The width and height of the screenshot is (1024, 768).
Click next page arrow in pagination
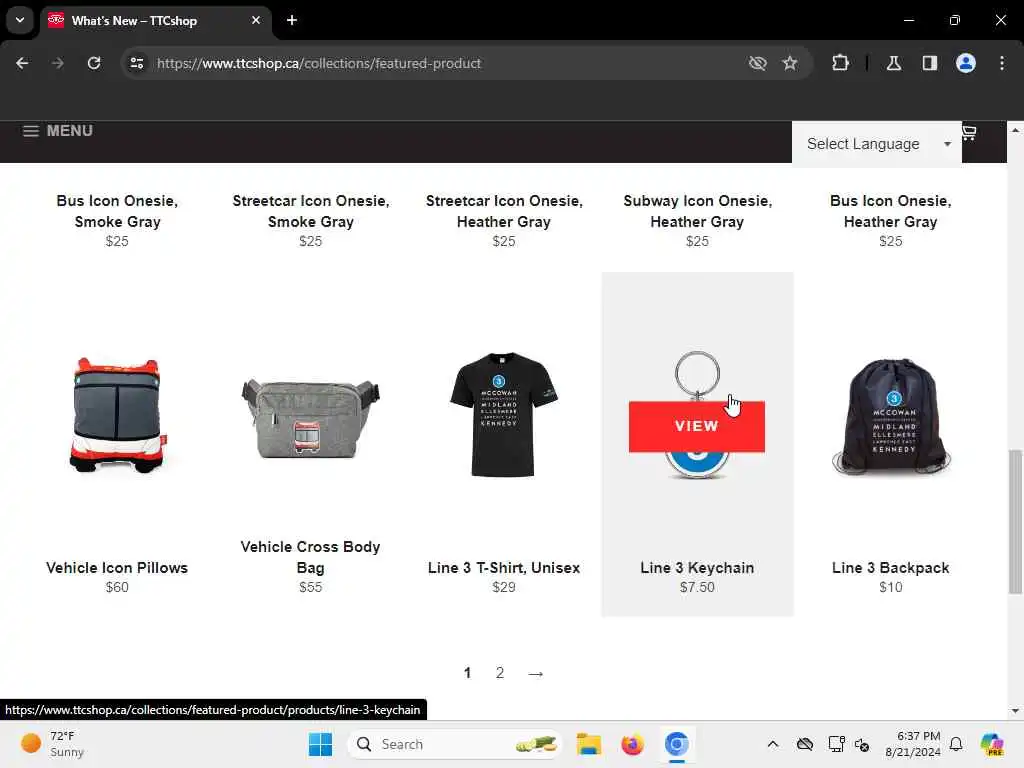536,673
